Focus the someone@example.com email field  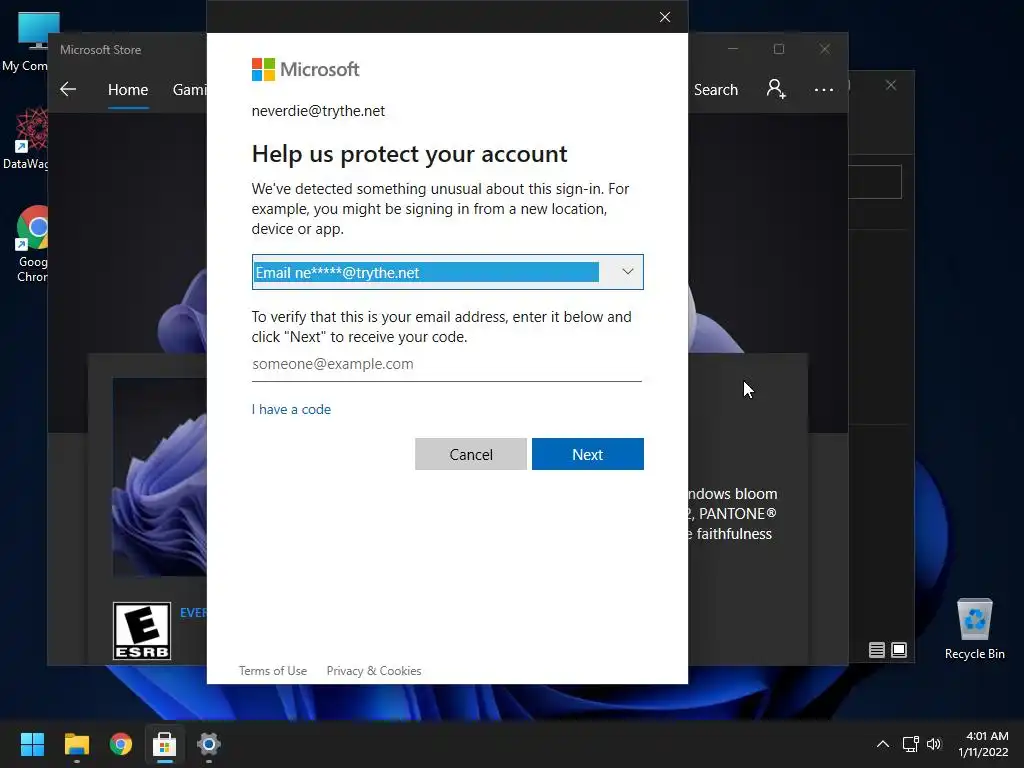point(447,364)
